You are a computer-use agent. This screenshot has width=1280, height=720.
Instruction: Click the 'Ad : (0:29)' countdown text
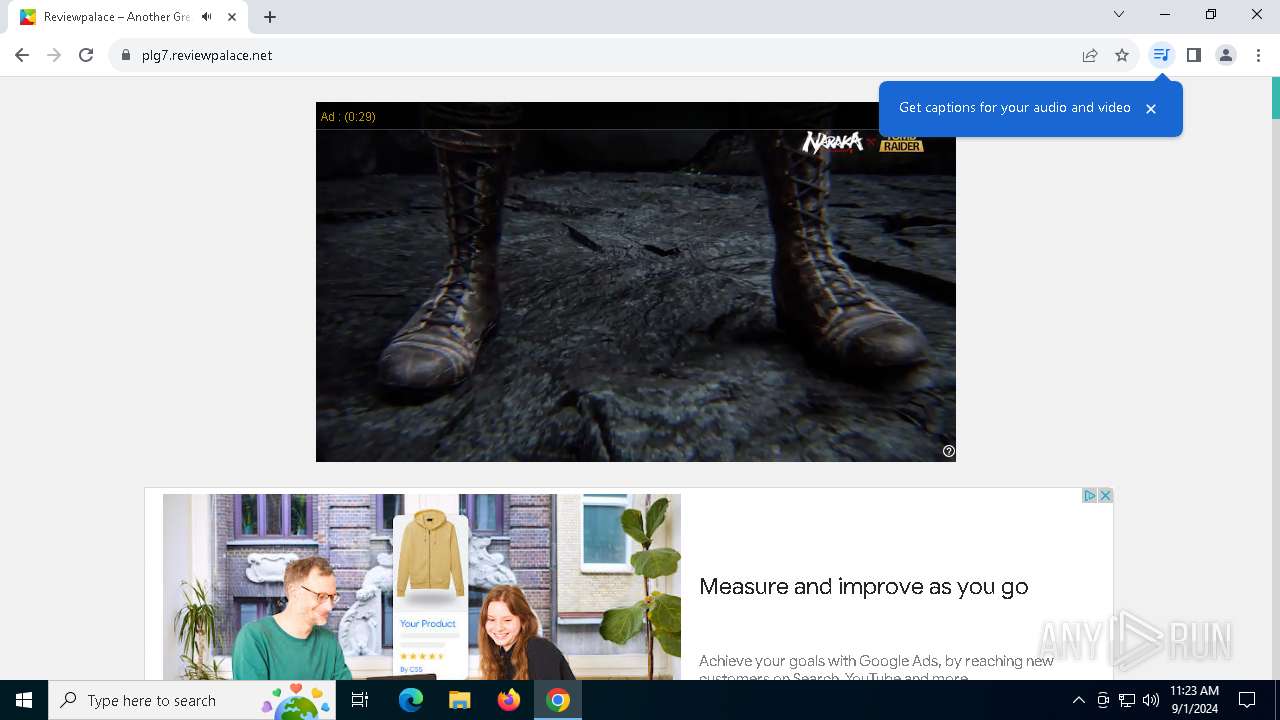point(348,117)
